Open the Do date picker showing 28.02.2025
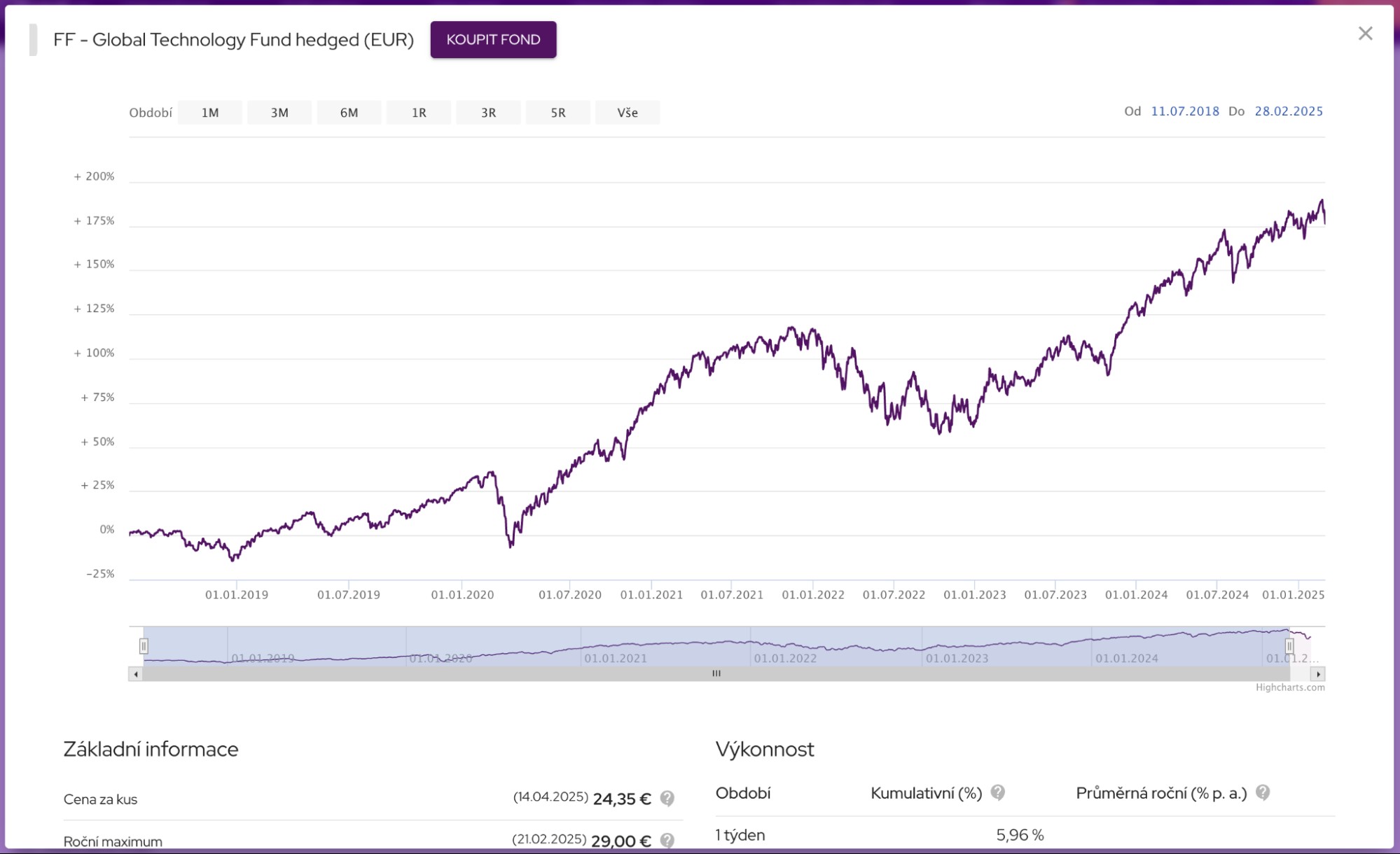Image resolution: width=1400 pixels, height=854 pixels. 1289,111
